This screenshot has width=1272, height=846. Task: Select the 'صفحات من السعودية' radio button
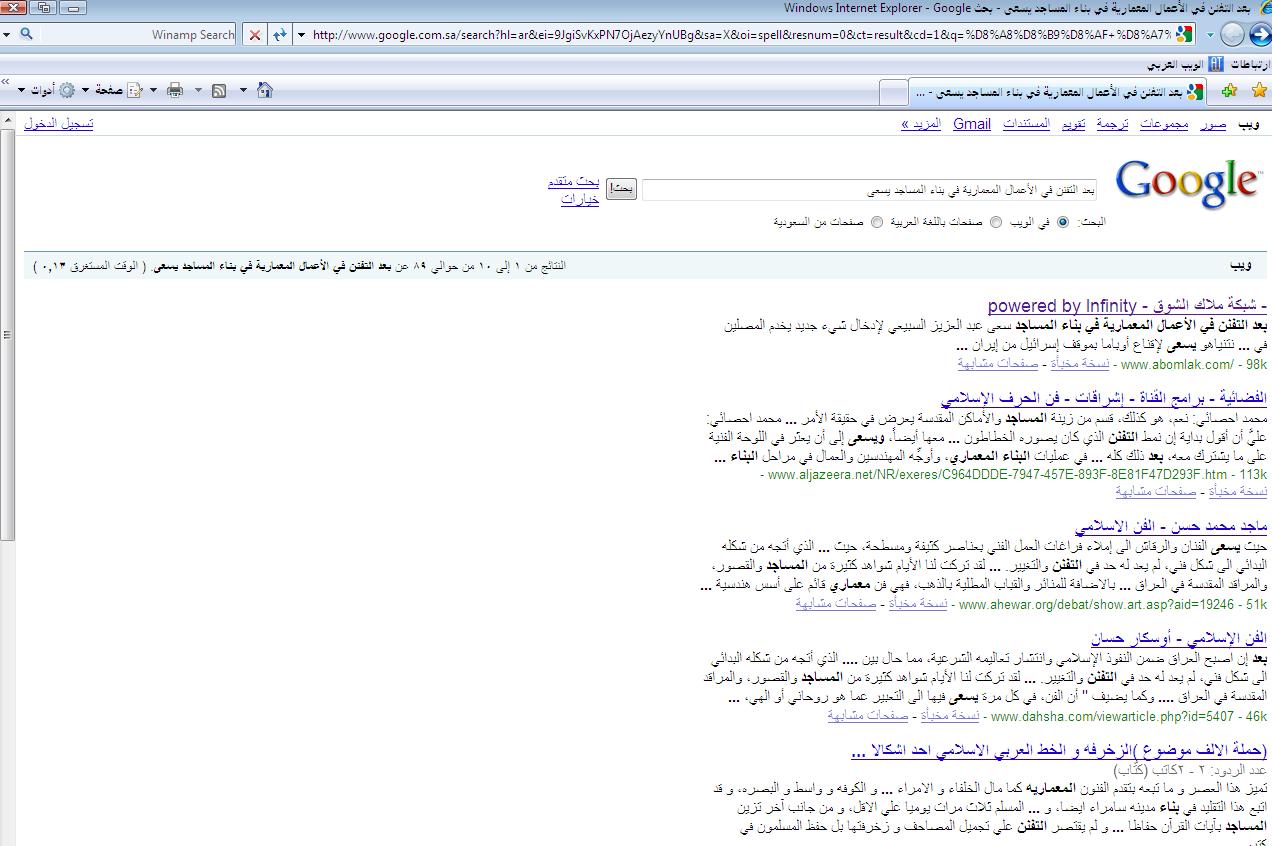coord(877,222)
